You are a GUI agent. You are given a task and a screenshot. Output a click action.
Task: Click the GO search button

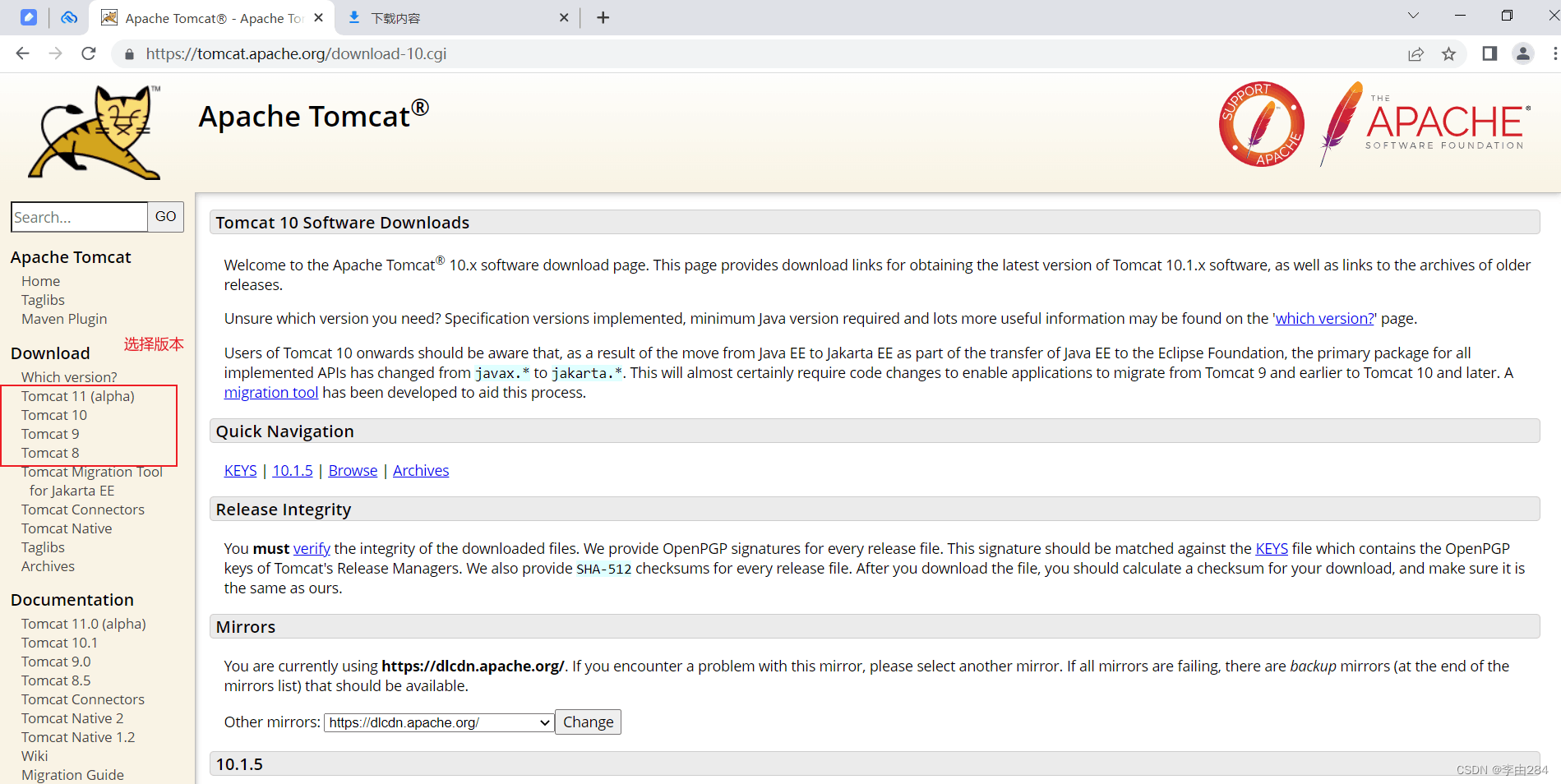[x=165, y=217]
